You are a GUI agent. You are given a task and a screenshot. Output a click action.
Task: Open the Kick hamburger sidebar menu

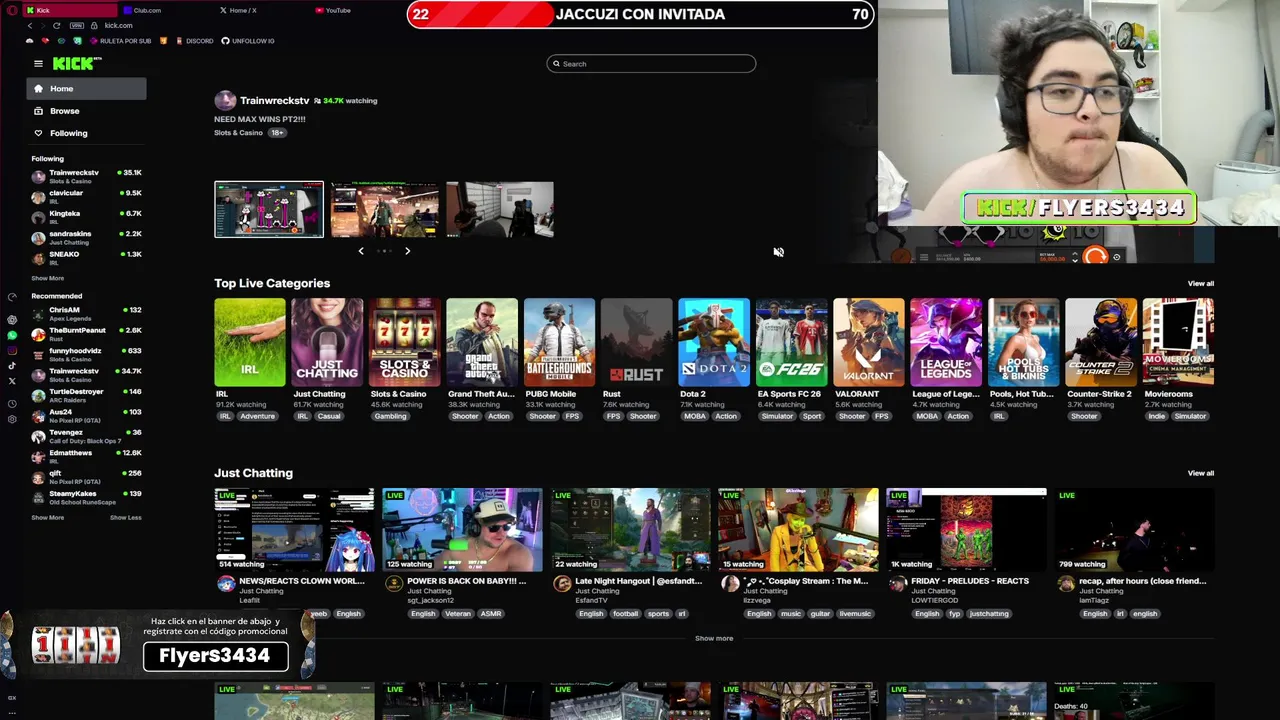(38, 63)
